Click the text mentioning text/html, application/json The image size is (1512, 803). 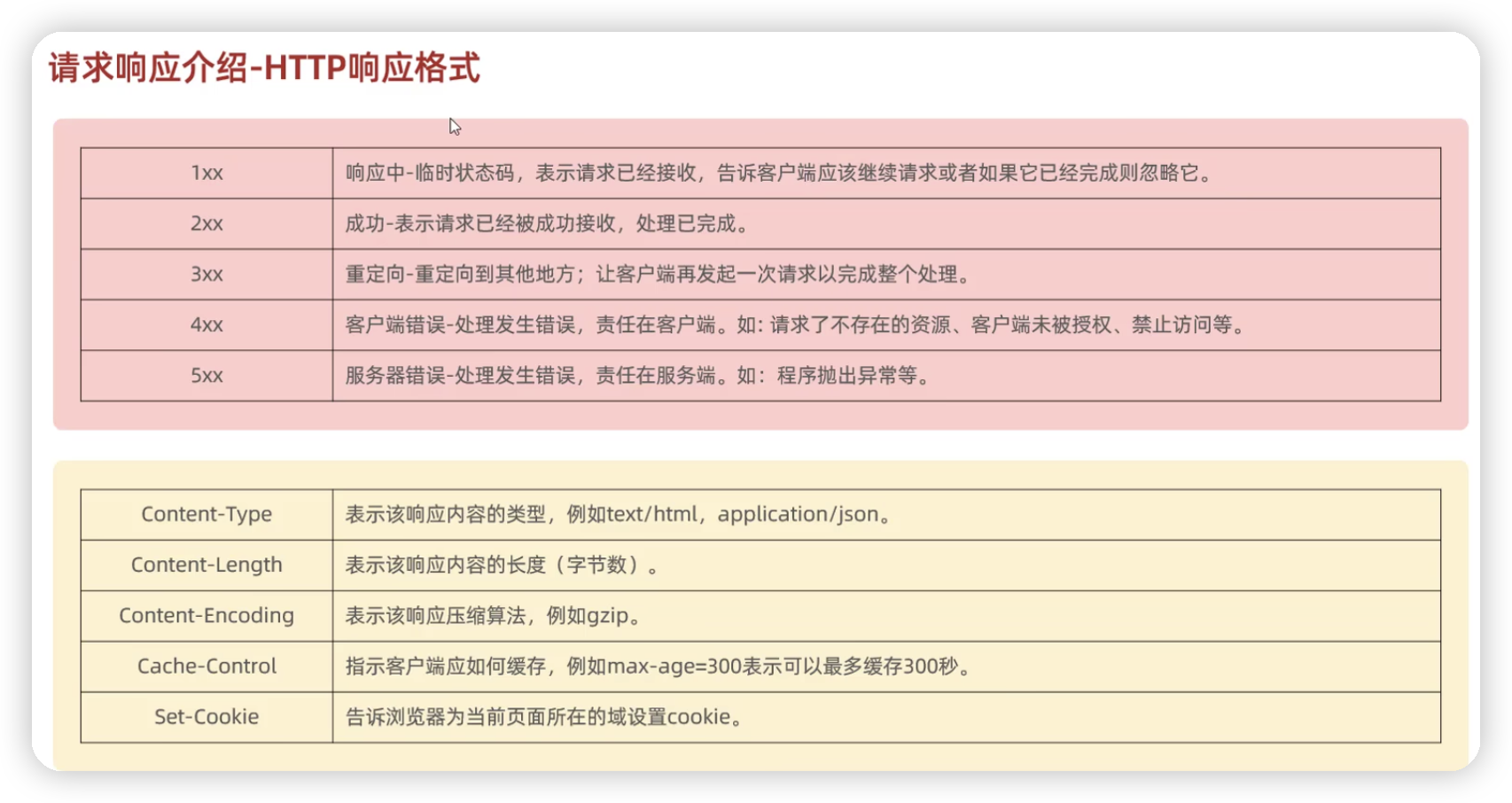[x=619, y=514]
